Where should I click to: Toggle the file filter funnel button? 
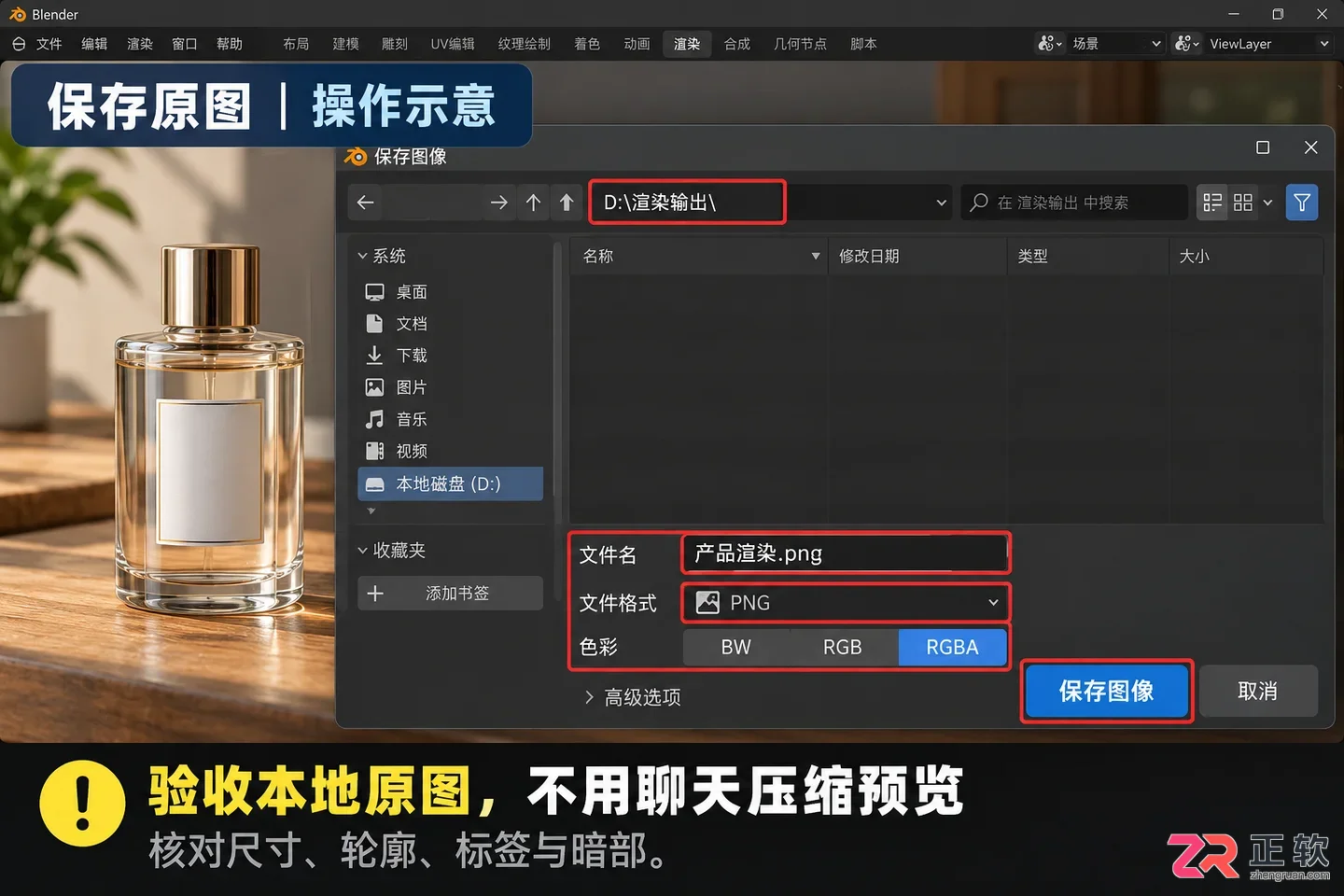coord(1302,203)
